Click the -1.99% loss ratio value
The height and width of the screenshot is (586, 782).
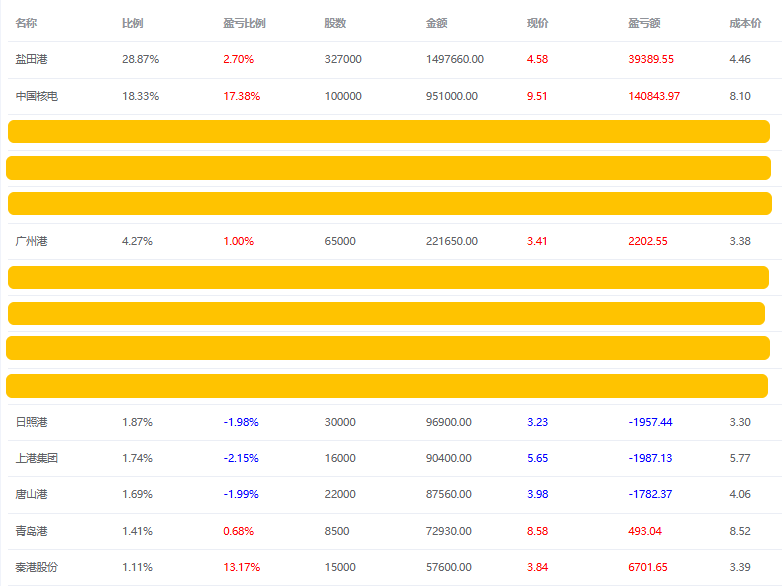coord(241,494)
